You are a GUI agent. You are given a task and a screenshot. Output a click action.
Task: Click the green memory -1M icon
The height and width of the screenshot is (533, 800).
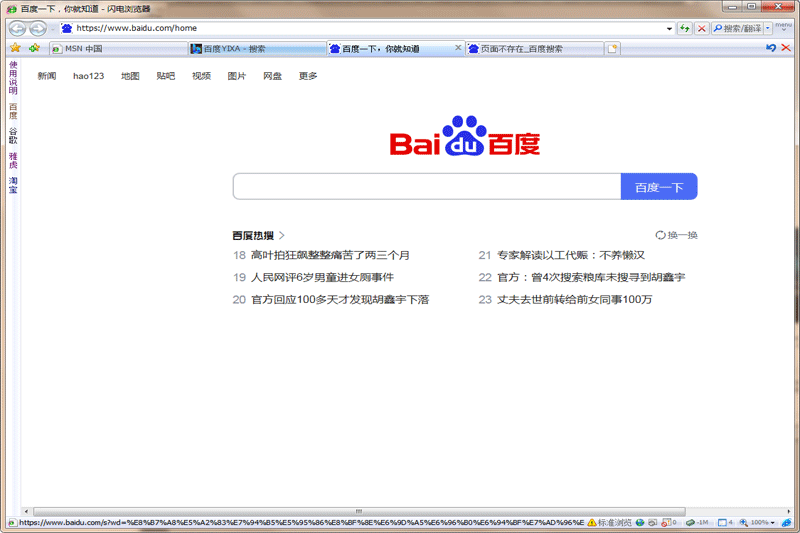point(697,523)
